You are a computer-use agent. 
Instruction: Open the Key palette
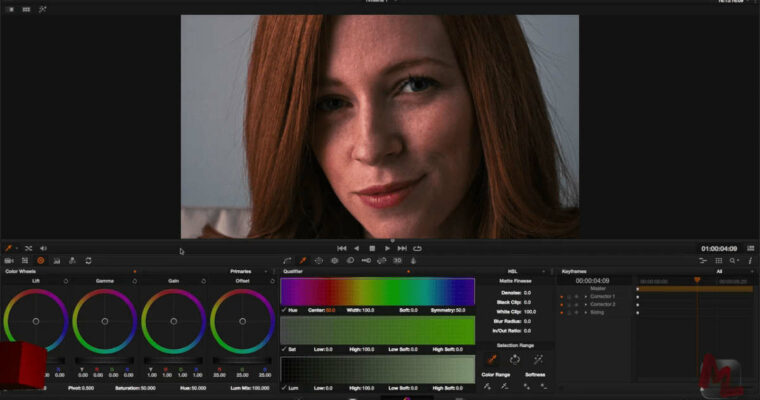point(366,261)
